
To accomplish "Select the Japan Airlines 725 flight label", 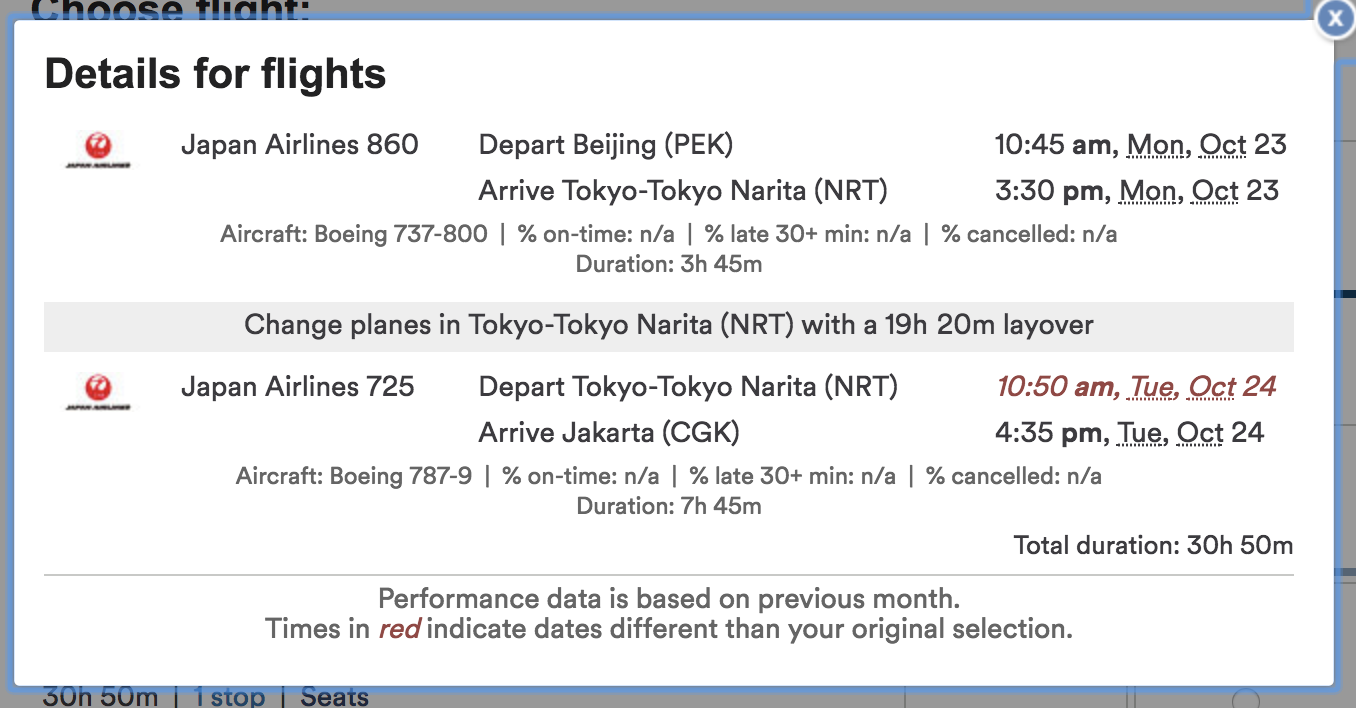I will point(298,387).
